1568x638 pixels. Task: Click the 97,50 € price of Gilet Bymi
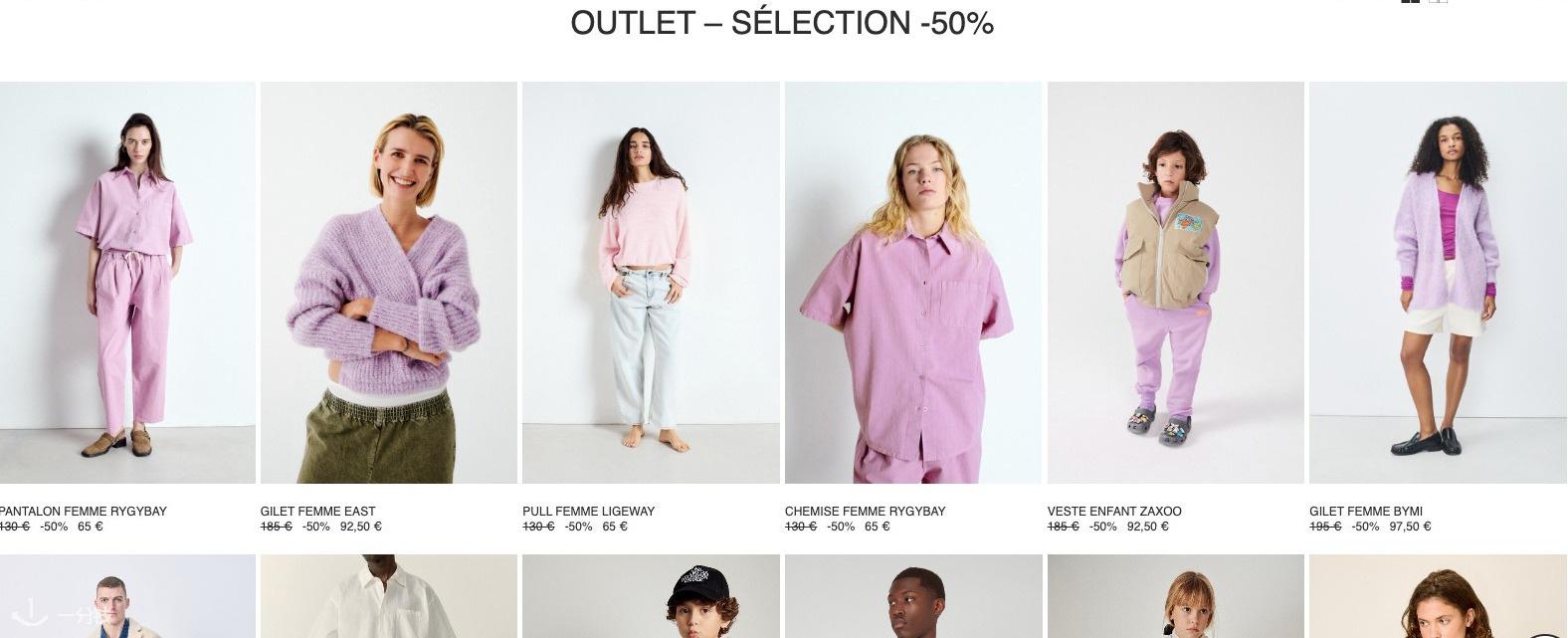pyautogui.click(x=1410, y=527)
